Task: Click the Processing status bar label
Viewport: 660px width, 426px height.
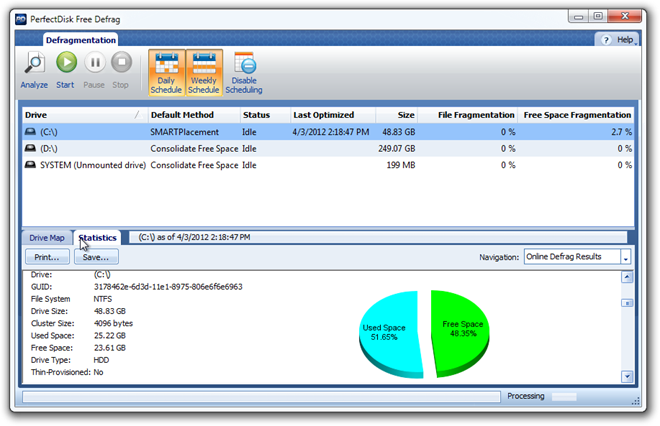Action: 525,396
